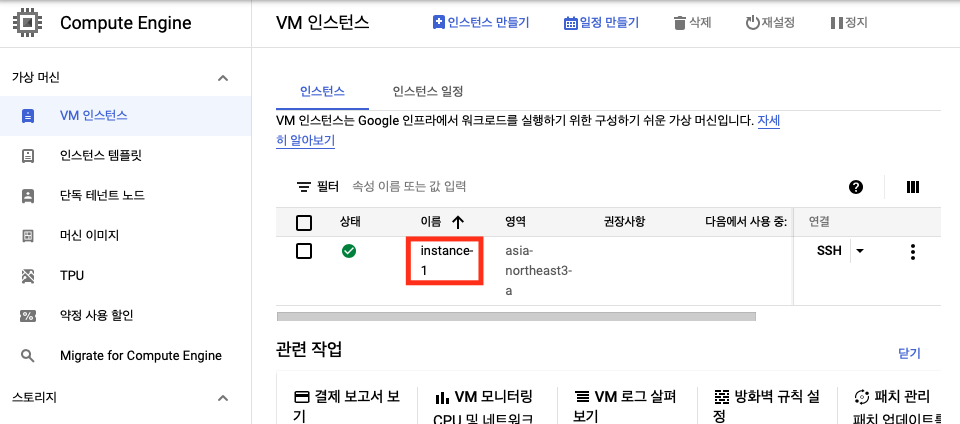Open 머신 이미지 in the sidebar

[x=126, y=236]
